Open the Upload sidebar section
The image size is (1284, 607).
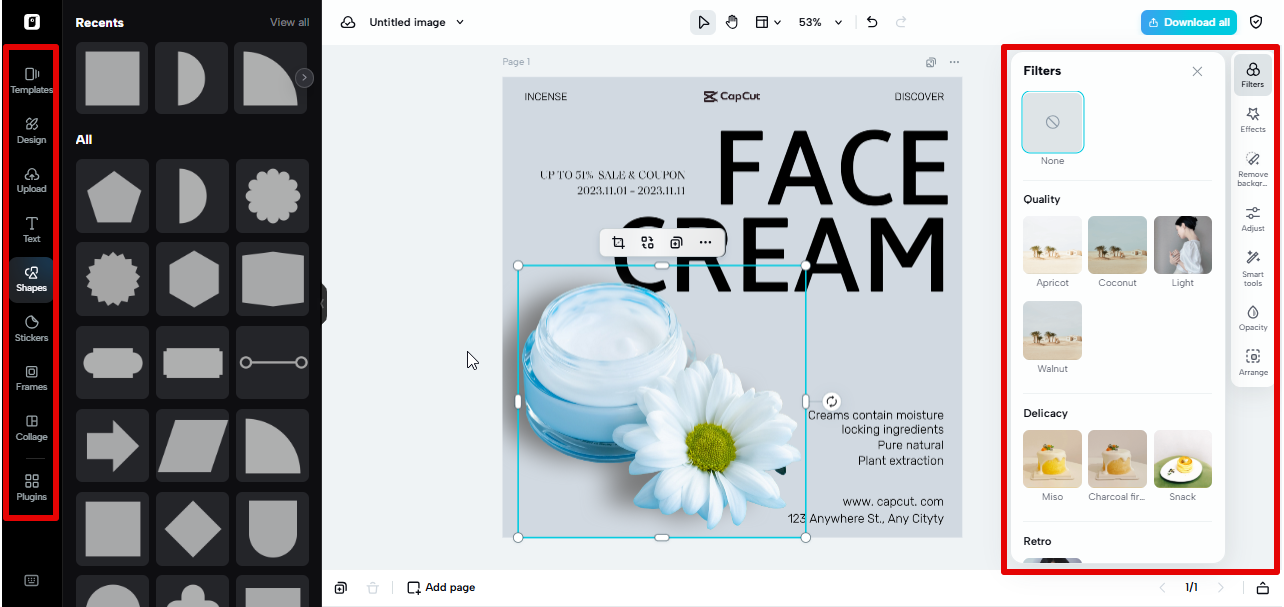point(31,180)
